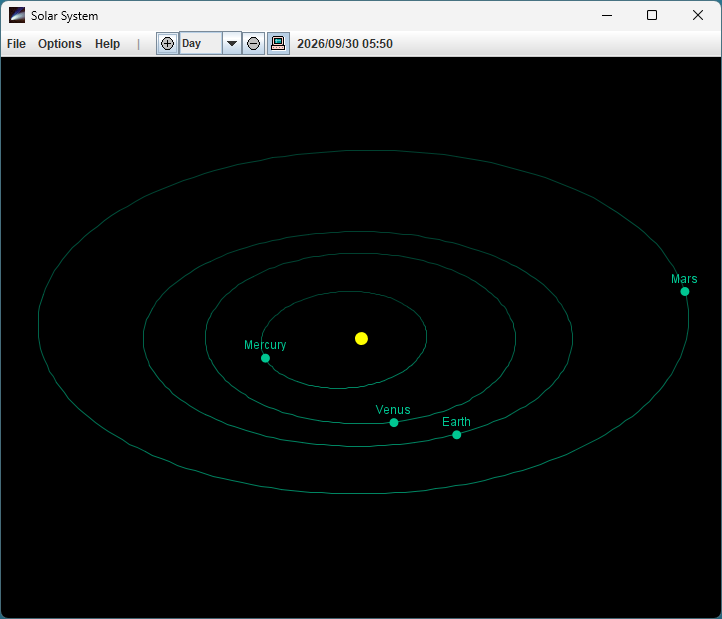The width and height of the screenshot is (722, 619).
Task: Click the Mars label text
Action: click(x=684, y=279)
